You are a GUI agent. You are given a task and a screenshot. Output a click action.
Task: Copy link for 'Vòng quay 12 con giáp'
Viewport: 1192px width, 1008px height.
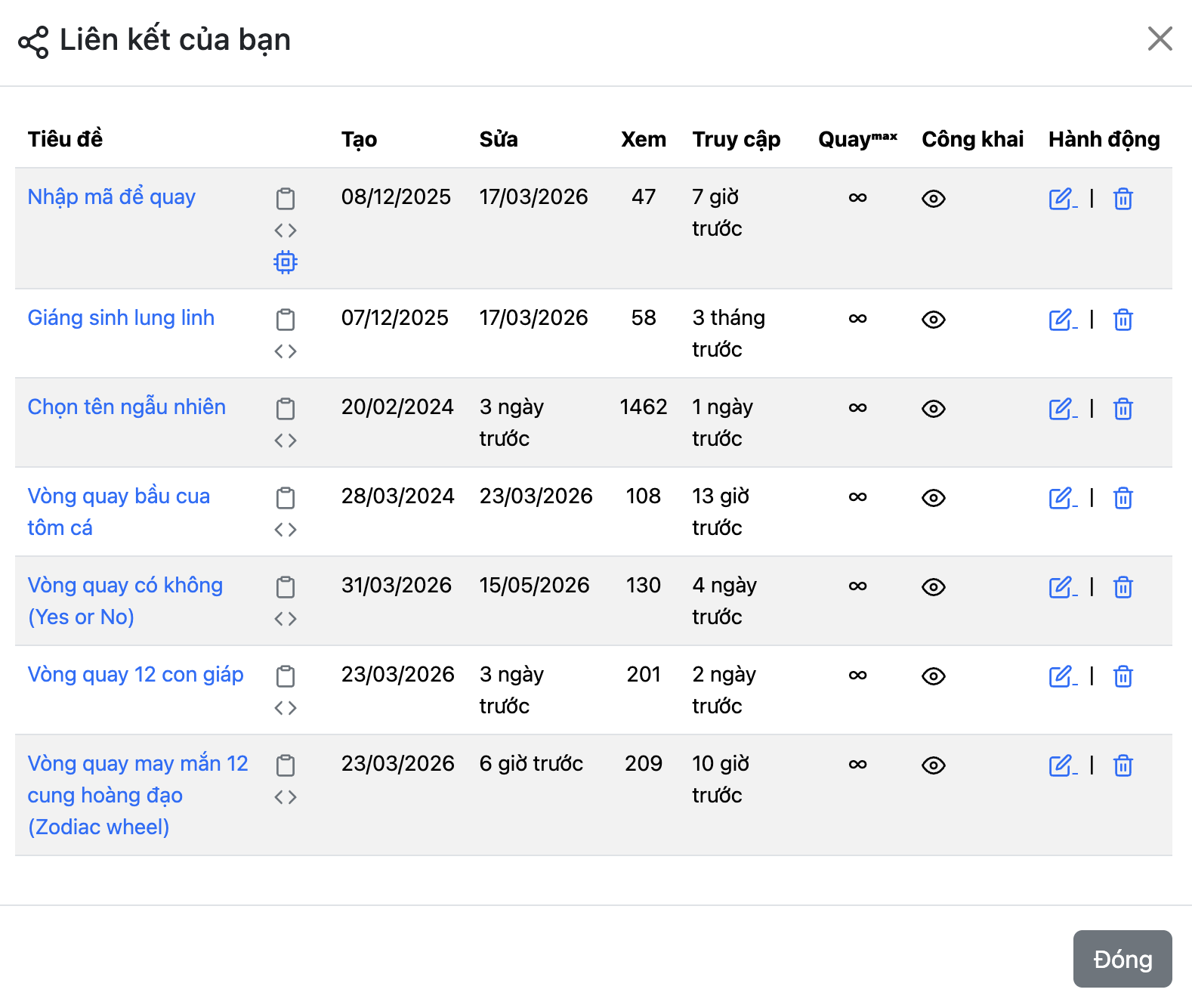(286, 676)
